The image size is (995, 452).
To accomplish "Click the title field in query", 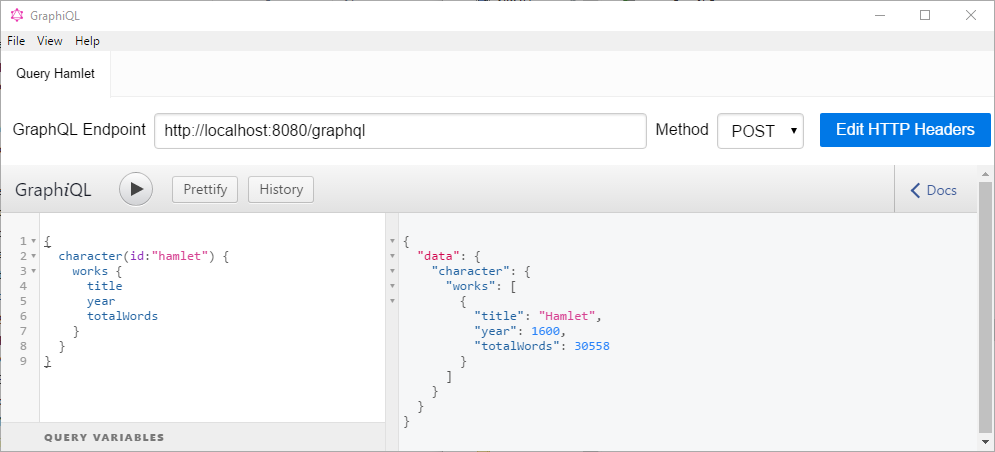I will 105,286.
